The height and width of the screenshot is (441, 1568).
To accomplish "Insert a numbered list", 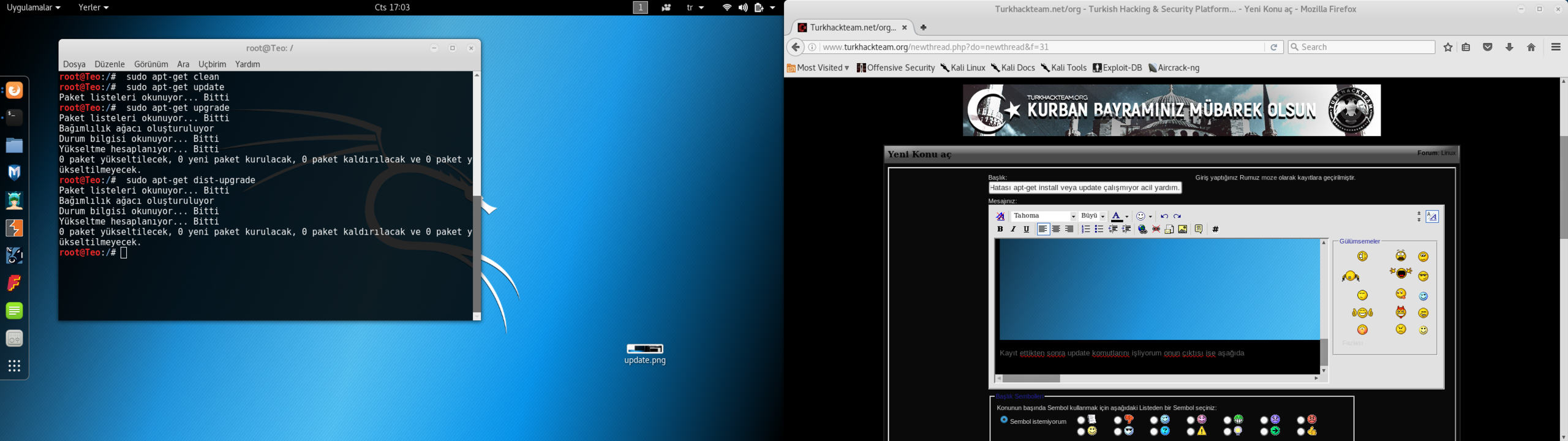I will 1085,229.
